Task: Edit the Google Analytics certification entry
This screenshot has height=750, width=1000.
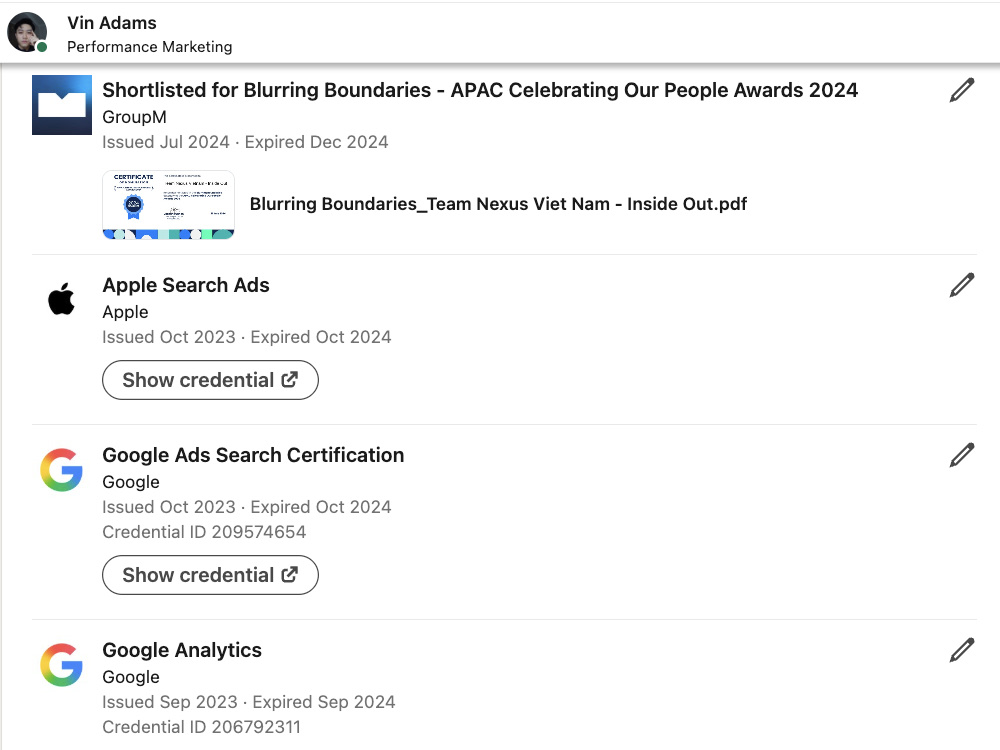Action: [x=962, y=650]
